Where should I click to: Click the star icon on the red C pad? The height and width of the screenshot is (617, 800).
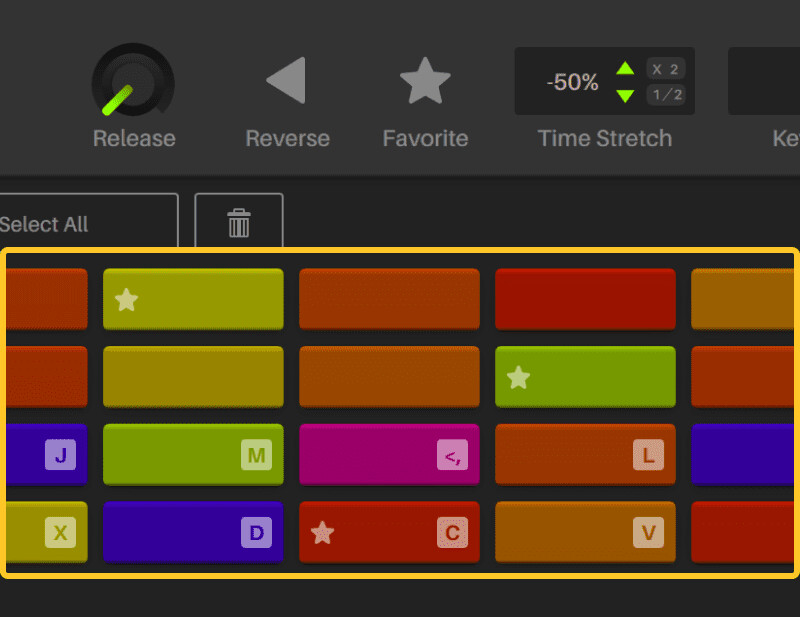tap(322, 533)
